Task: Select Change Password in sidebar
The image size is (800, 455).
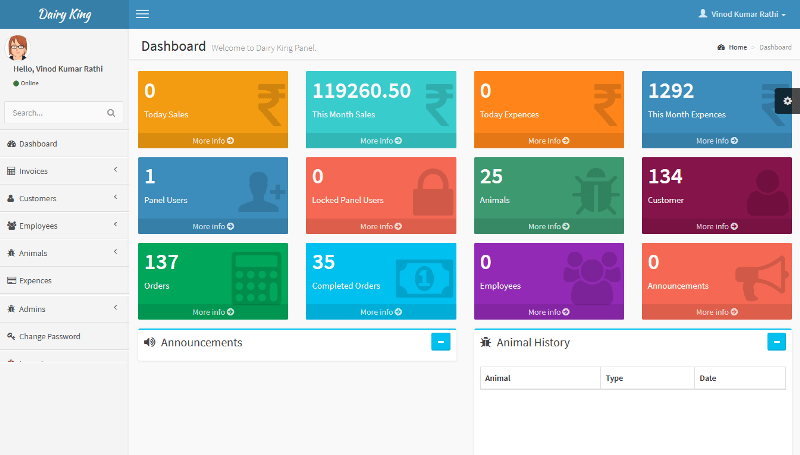Action: click(49, 336)
